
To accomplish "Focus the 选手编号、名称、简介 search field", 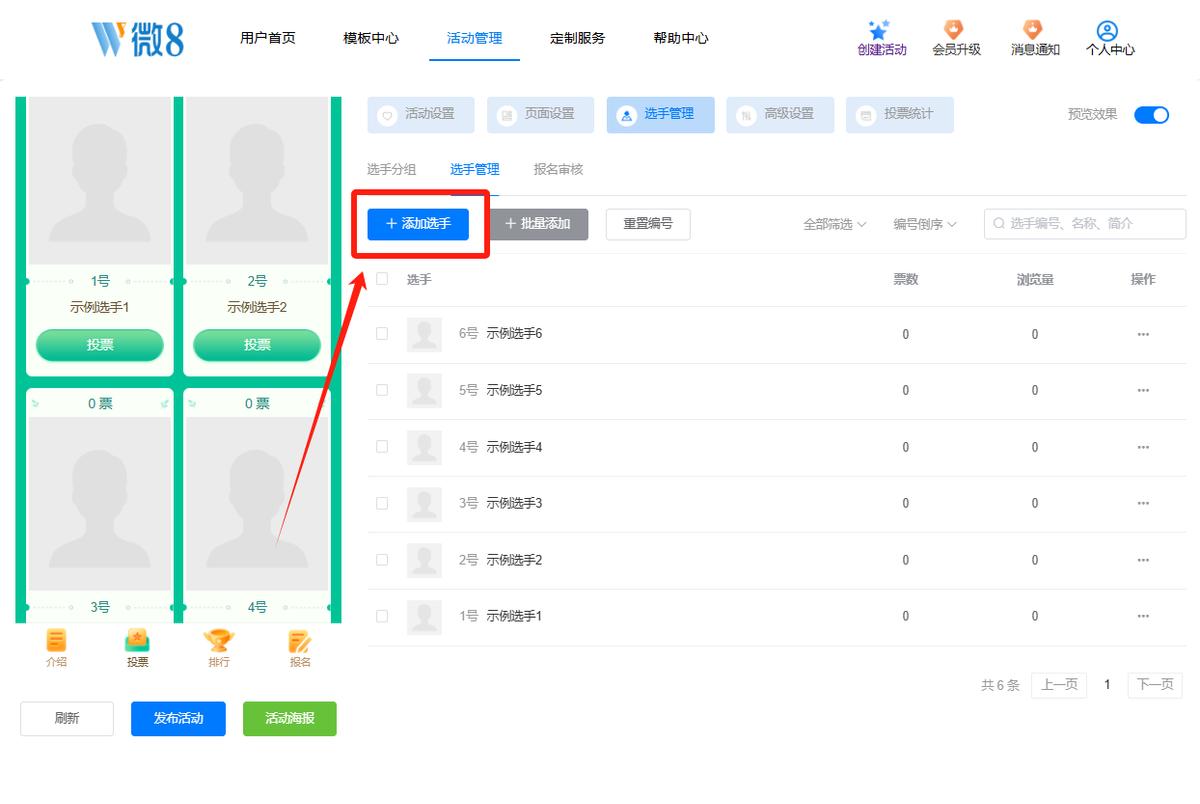I will (1085, 224).
